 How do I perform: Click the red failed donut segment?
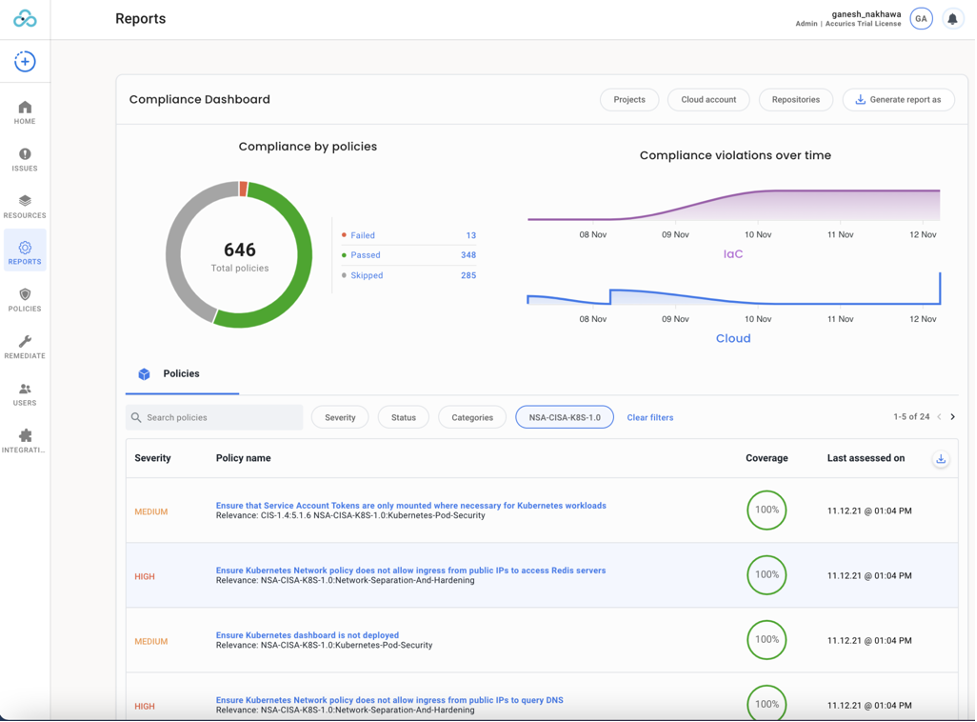244,189
